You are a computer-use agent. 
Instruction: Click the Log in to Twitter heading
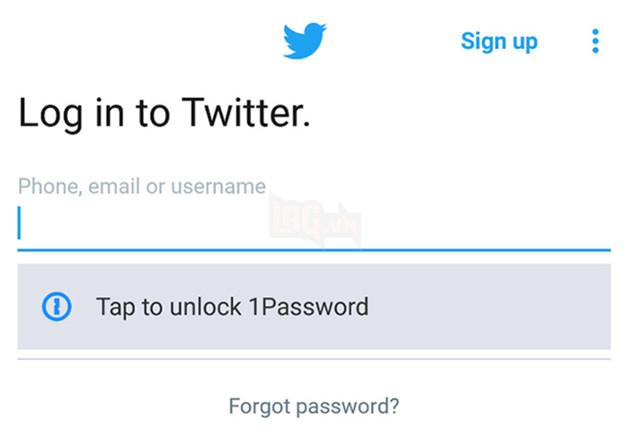click(x=164, y=114)
